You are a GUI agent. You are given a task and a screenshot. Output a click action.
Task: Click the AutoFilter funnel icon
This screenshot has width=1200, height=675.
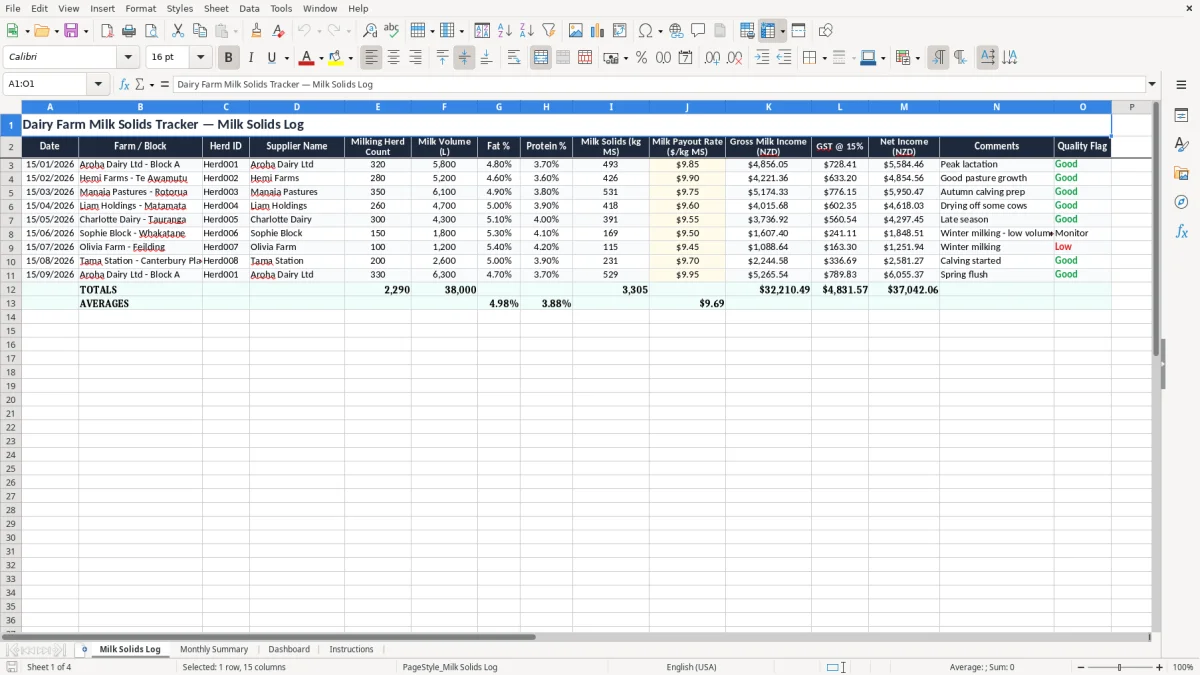click(x=549, y=31)
